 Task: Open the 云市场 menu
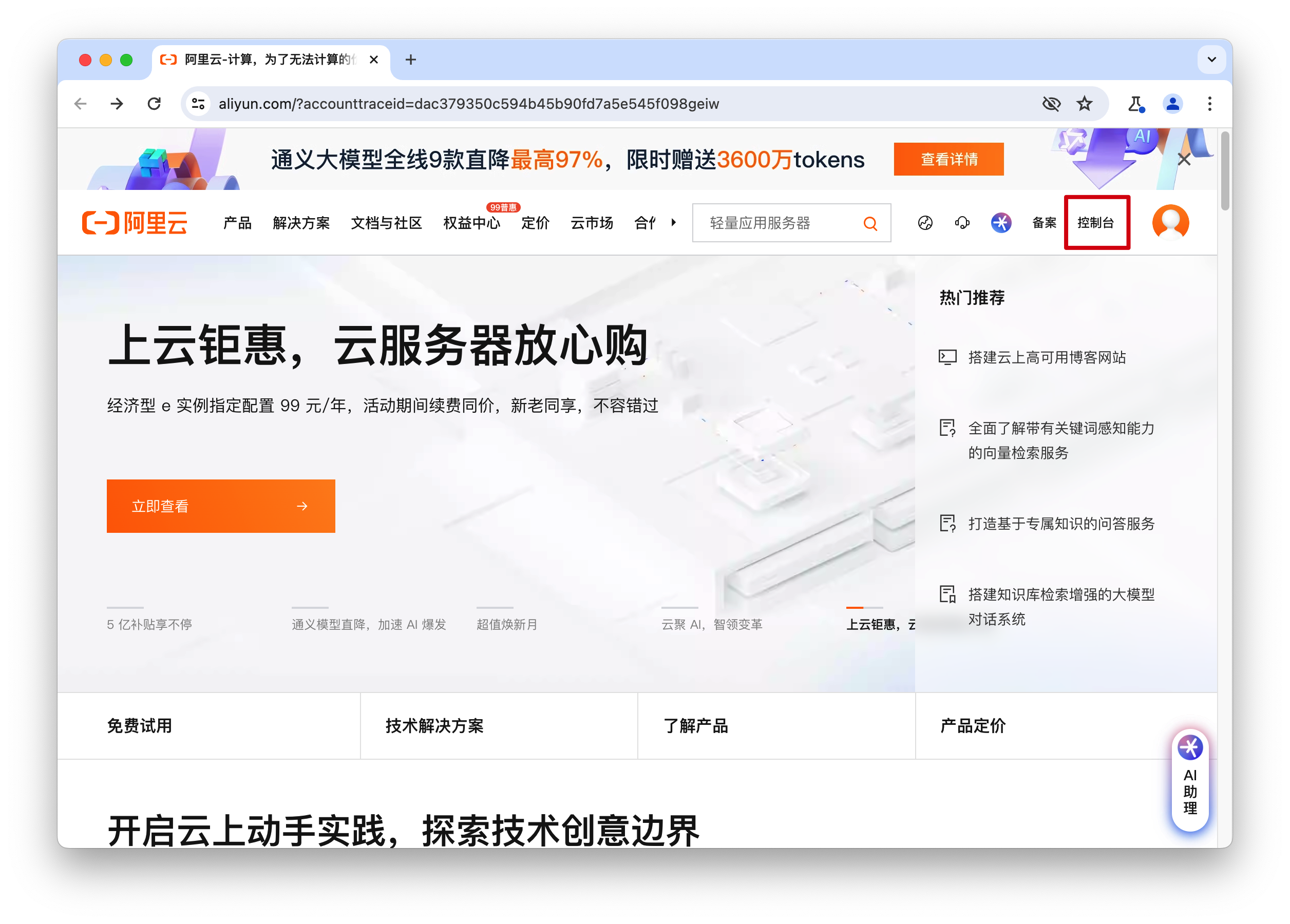592,223
